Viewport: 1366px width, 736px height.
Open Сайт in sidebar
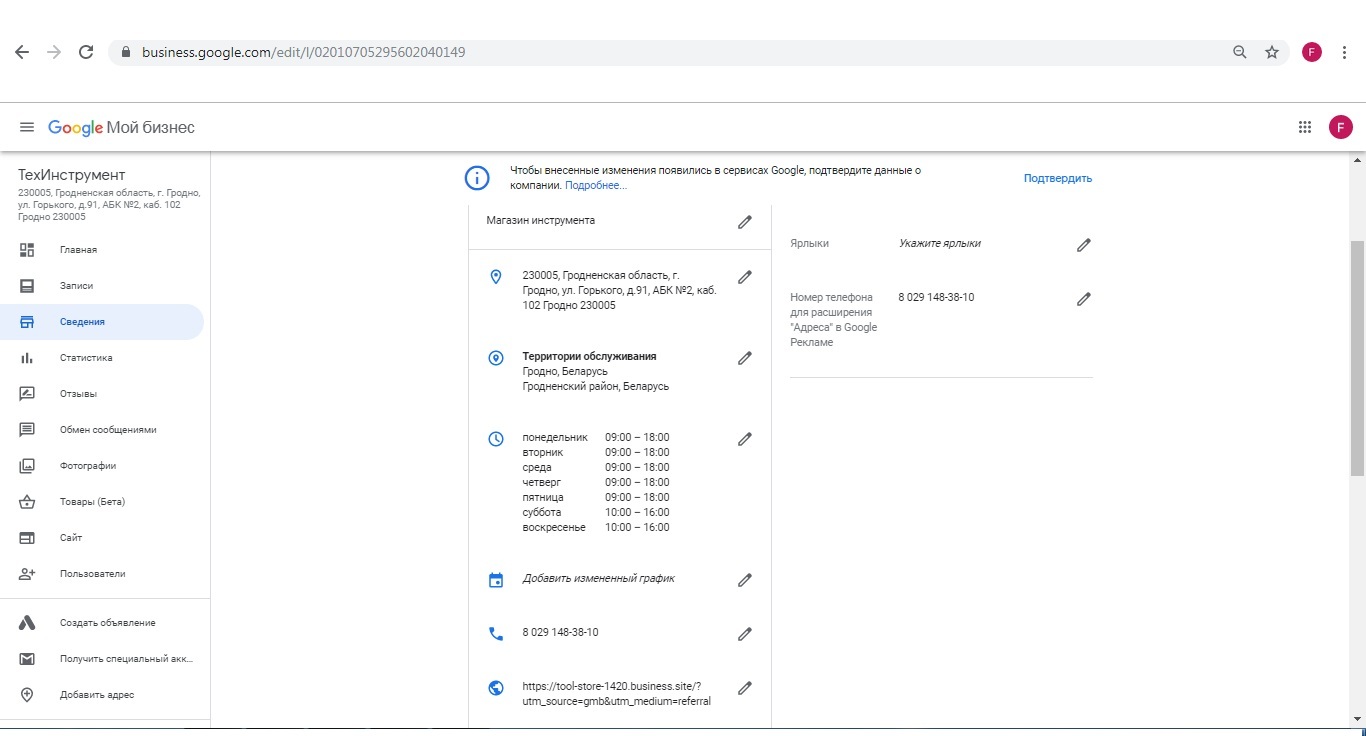102,538
